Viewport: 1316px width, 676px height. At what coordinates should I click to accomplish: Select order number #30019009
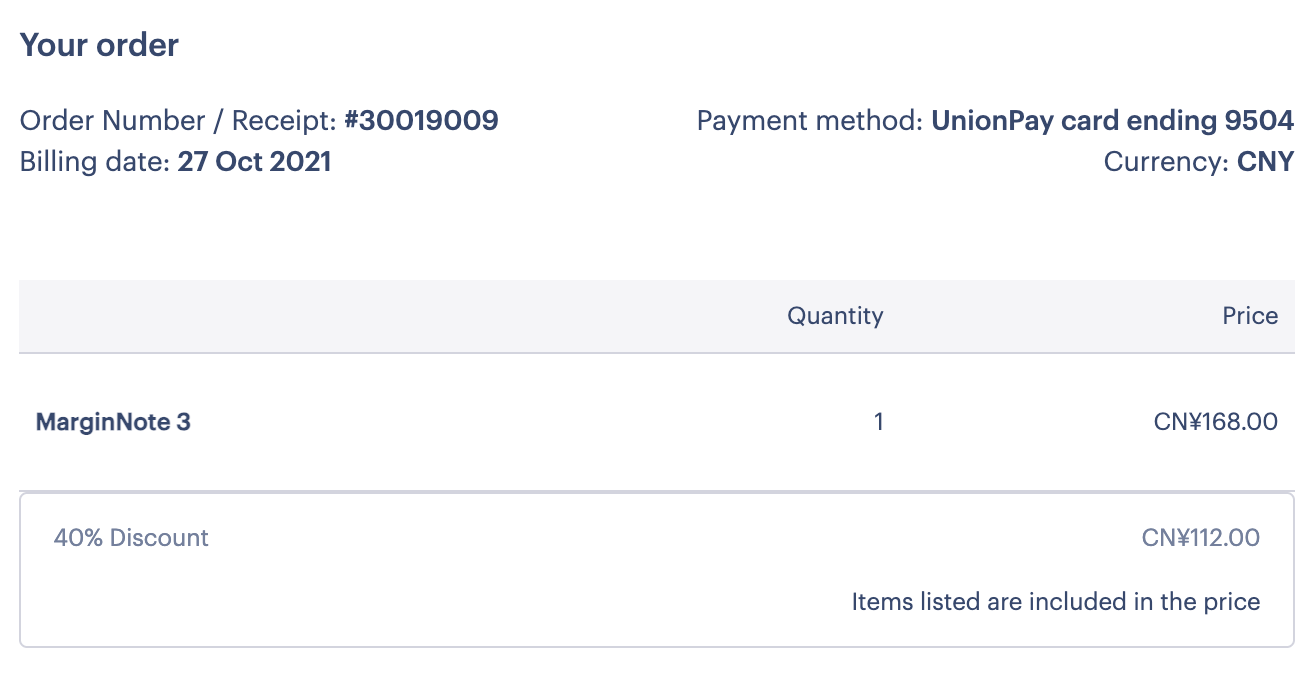point(421,121)
